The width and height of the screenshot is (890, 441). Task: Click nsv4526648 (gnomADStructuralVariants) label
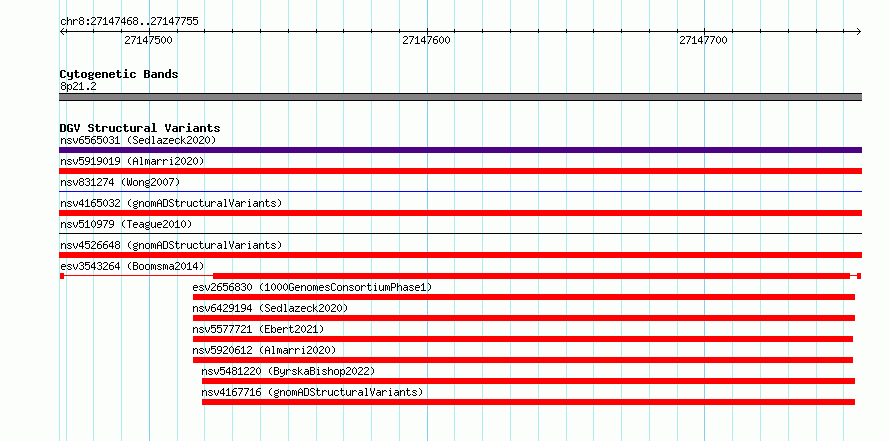coord(171,245)
